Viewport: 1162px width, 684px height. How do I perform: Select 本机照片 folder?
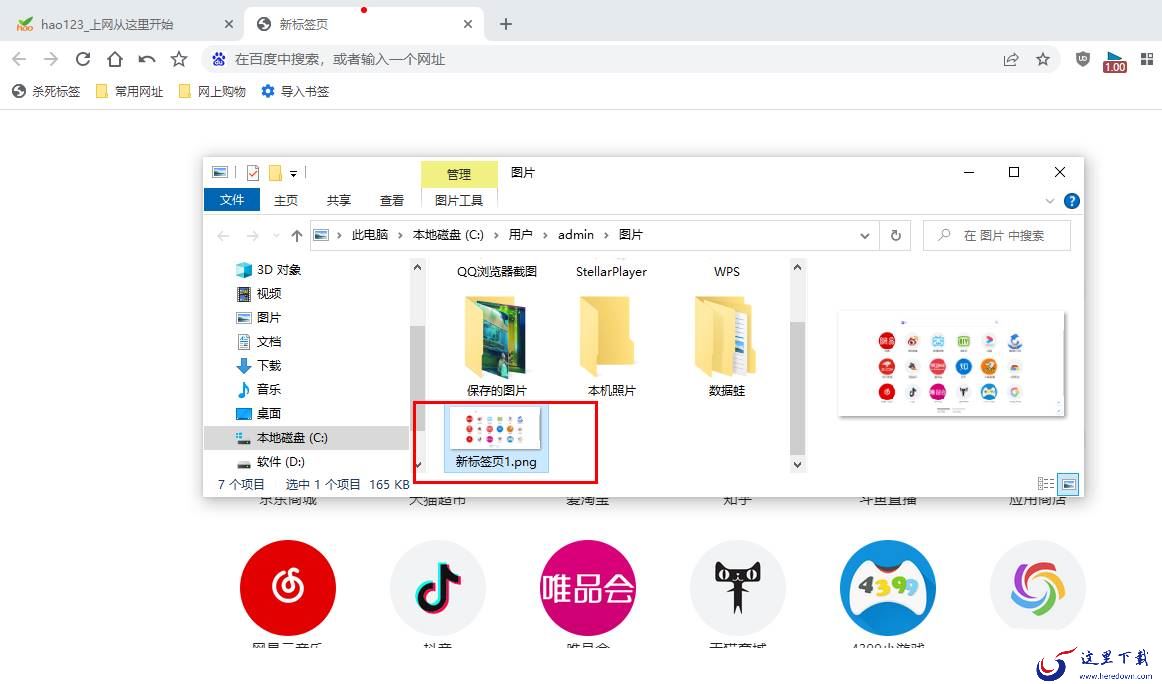pyautogui.click(x=611, y=346)
